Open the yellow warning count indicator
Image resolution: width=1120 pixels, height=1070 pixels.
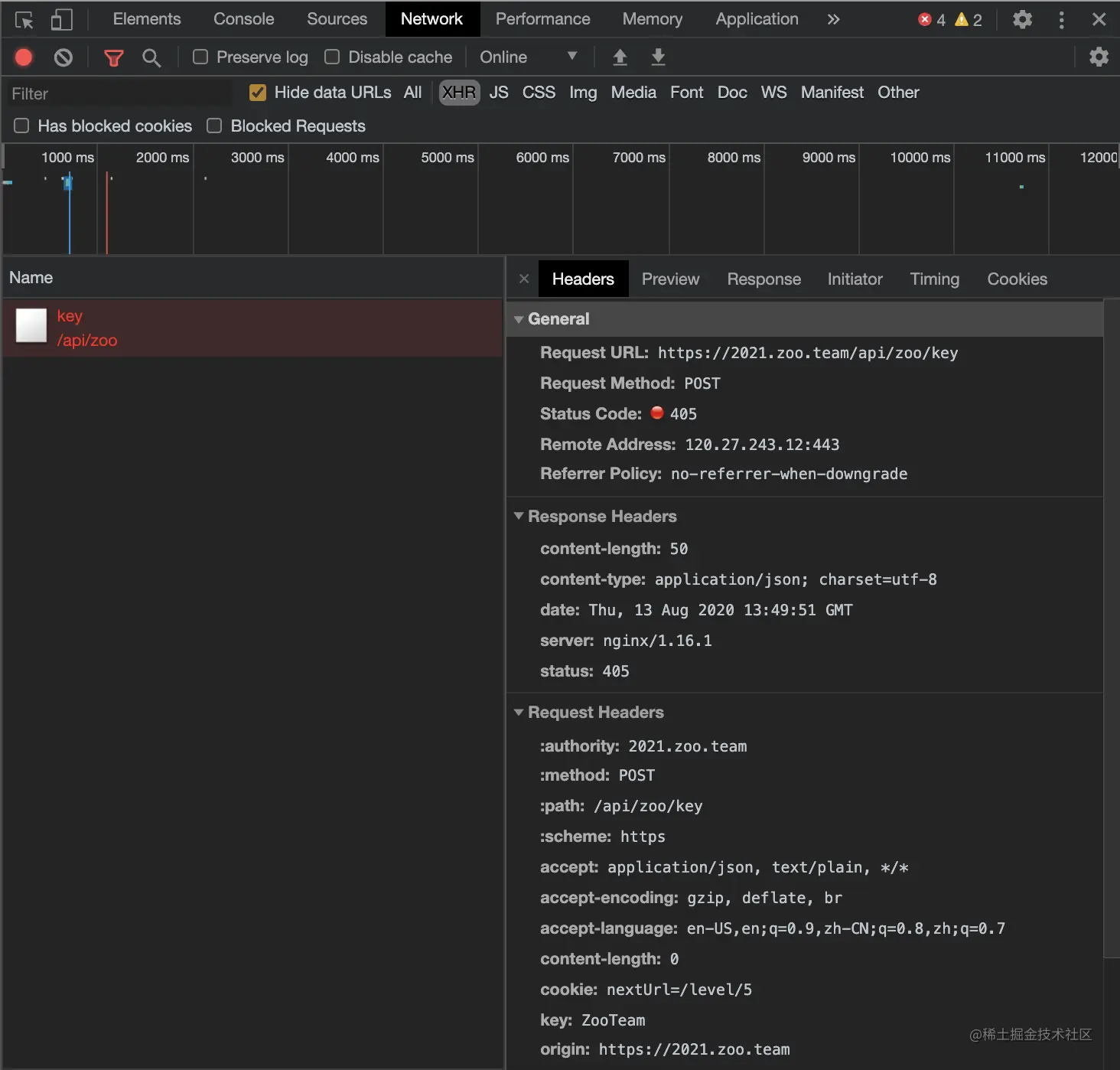pyautogui.click(x=969, y=20)
